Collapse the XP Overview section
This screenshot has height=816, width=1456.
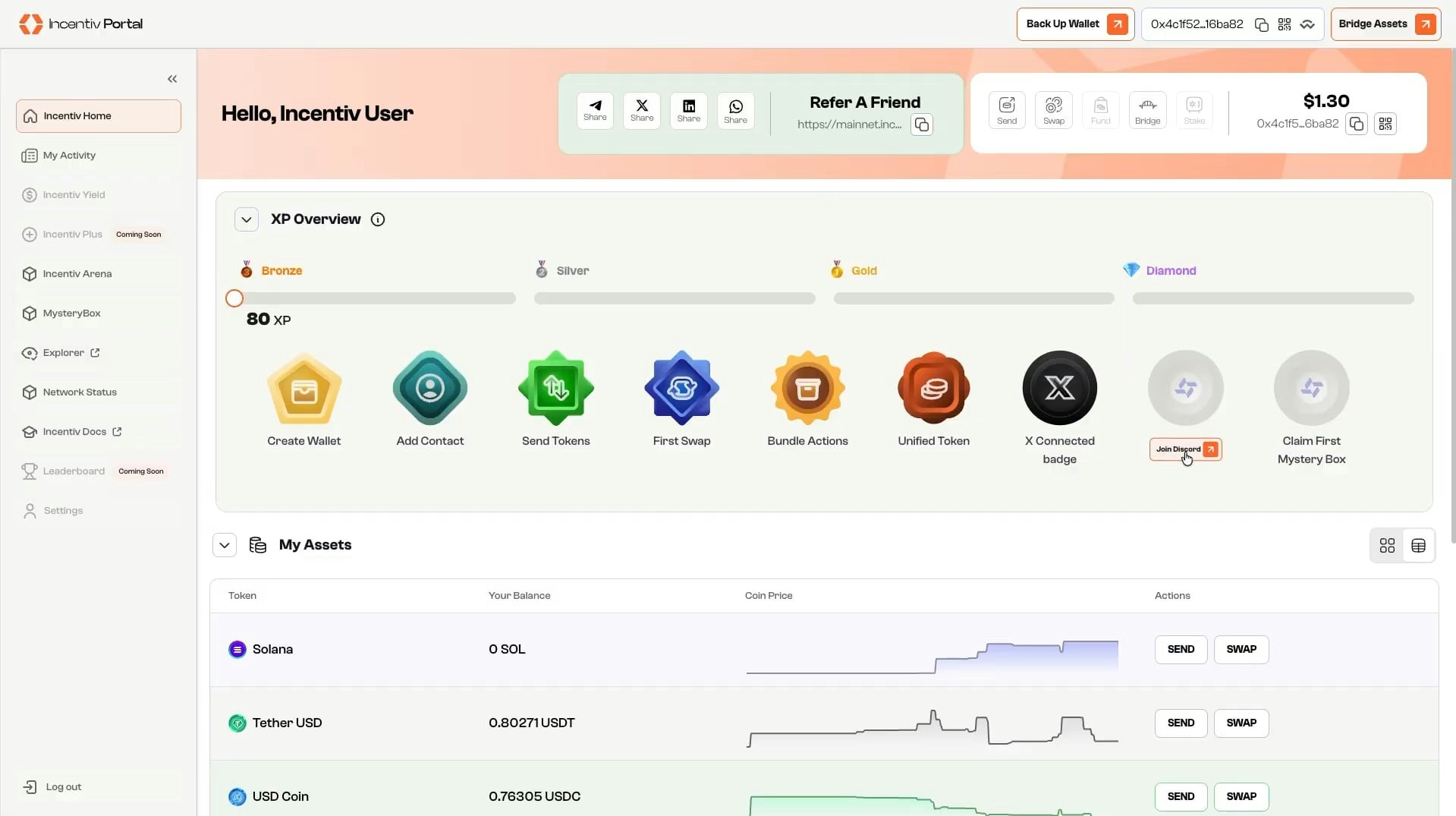point(247,219)
